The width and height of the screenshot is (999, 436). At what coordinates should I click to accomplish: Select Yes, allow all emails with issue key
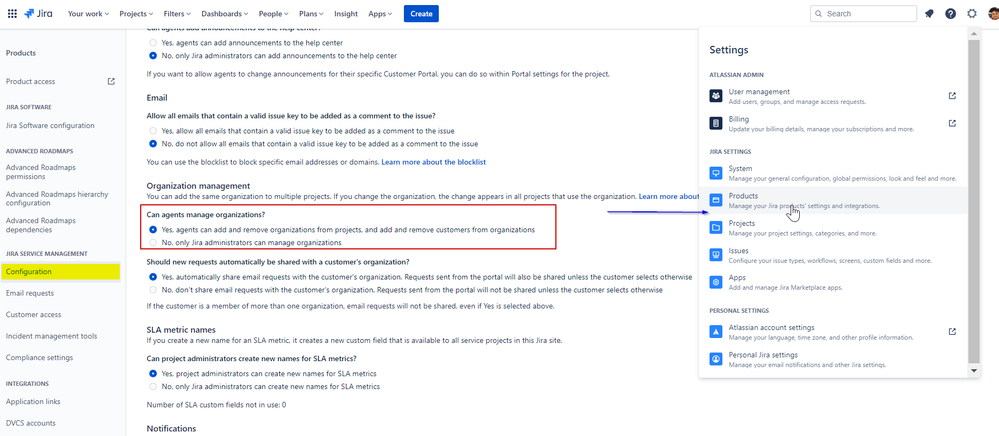pyautogui.click(x=152, y=131)
